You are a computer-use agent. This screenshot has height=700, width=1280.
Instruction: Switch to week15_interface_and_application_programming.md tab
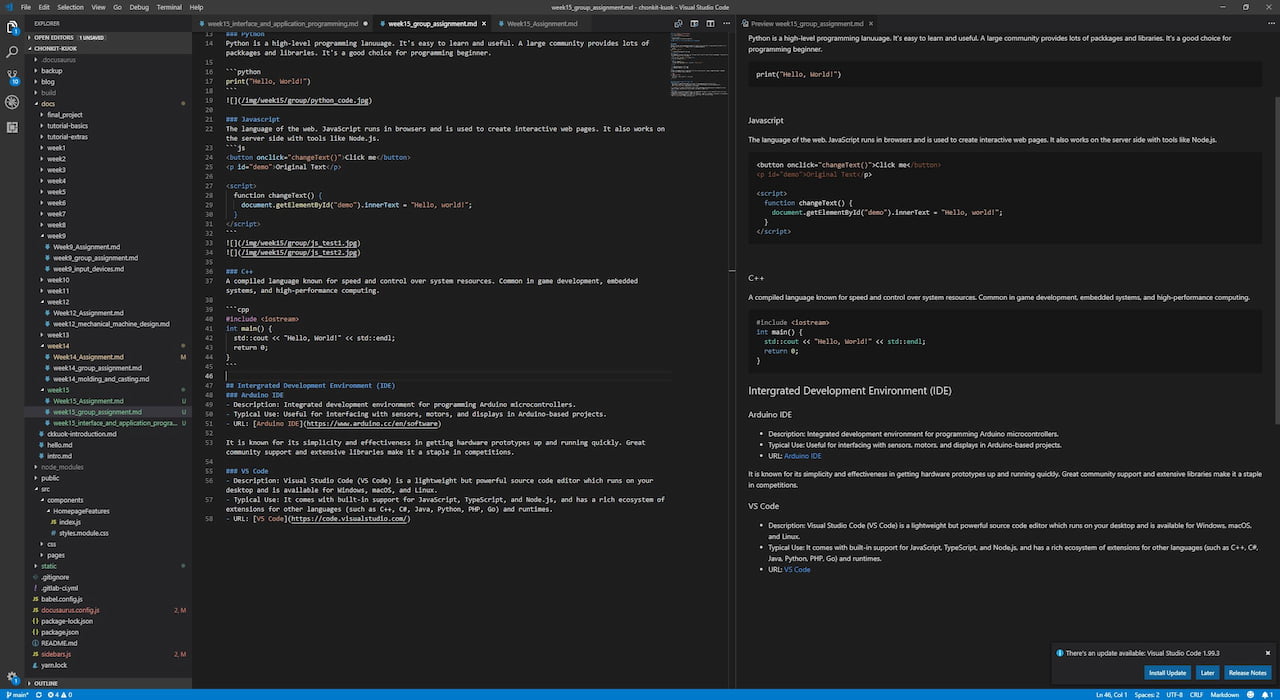282,22
